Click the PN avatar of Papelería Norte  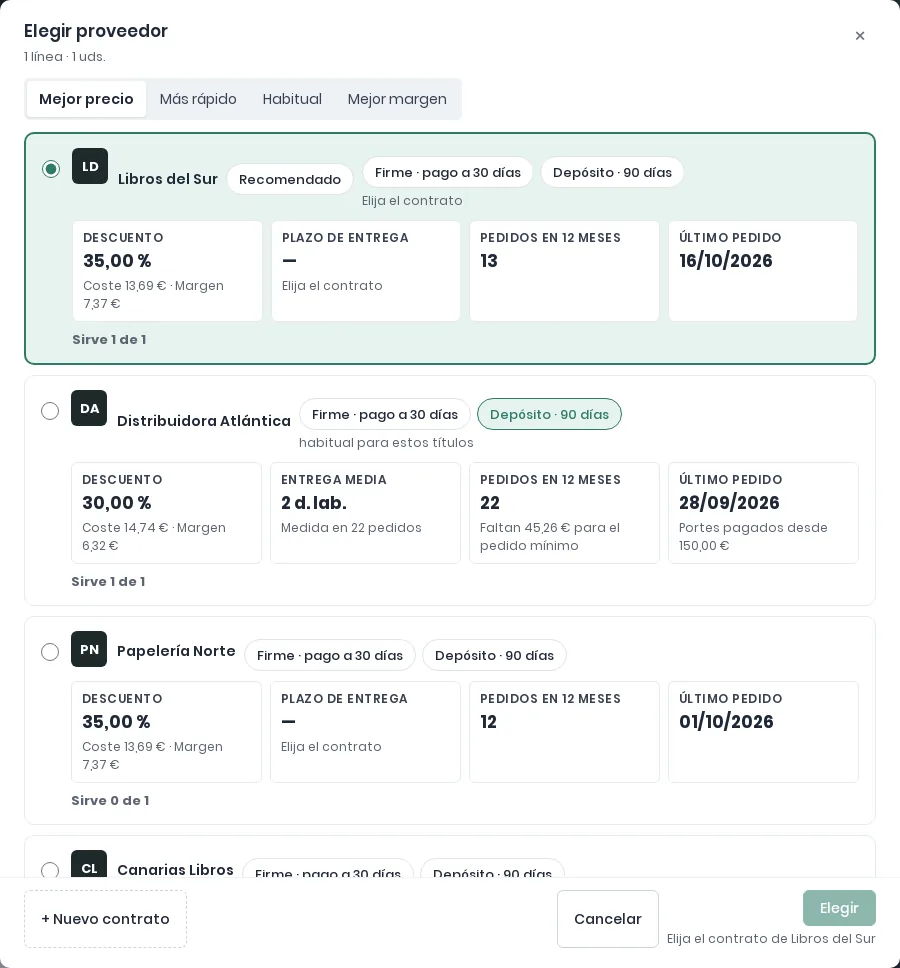(x=89, y=649)
